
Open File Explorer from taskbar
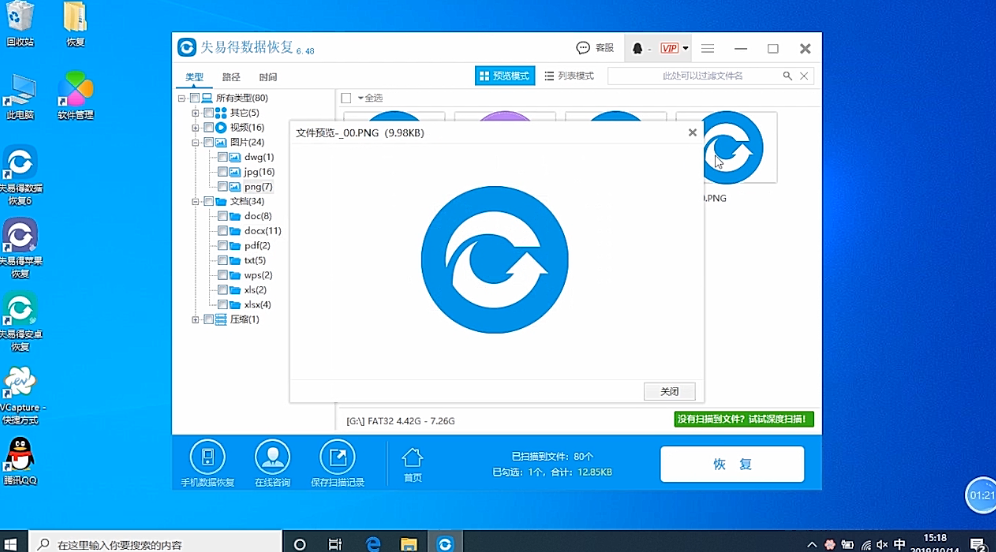[x=408, y=544]
